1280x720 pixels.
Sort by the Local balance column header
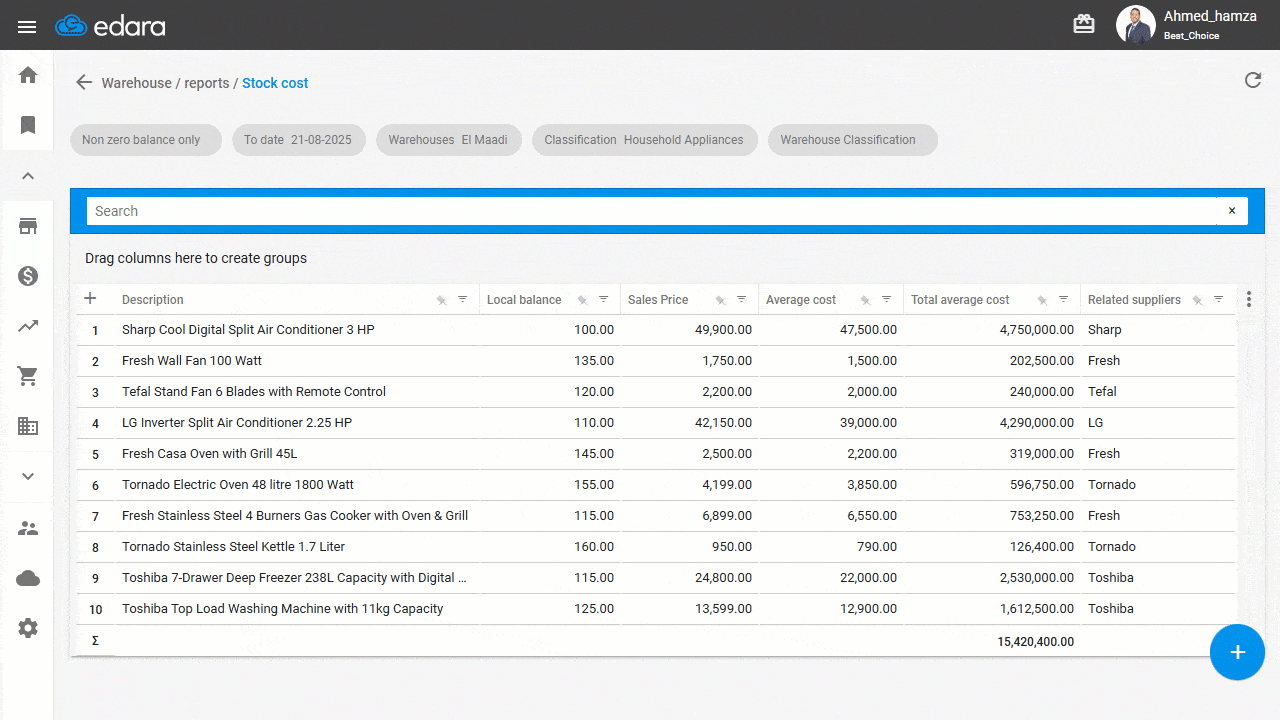[x=524, y=300]
